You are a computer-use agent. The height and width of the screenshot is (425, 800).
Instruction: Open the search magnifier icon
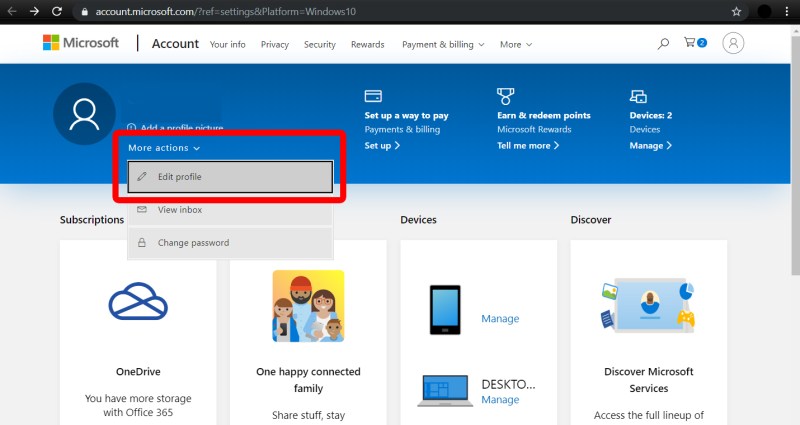point(663,44)
